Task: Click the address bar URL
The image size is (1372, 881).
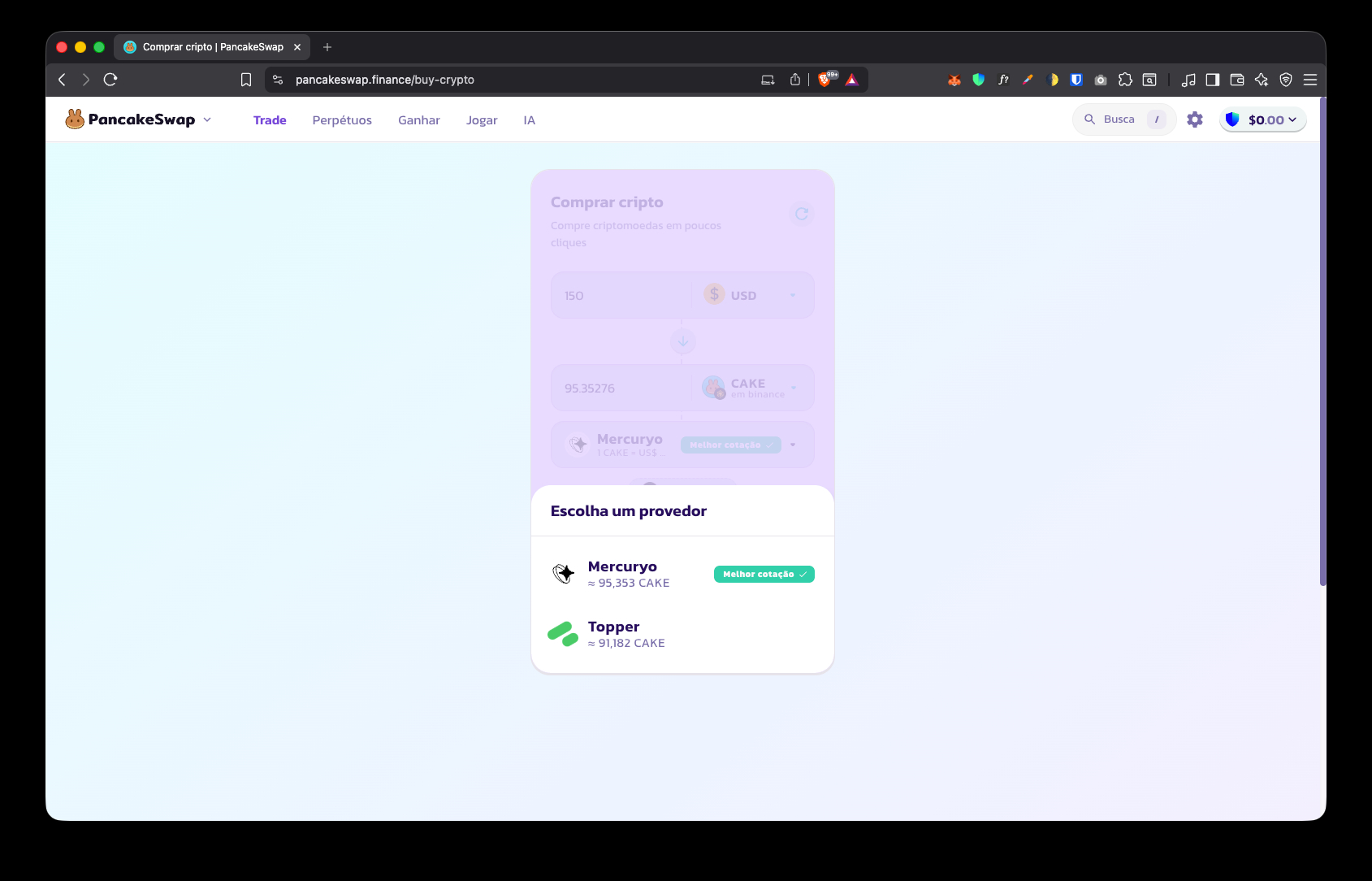Action: click(385, 80)
